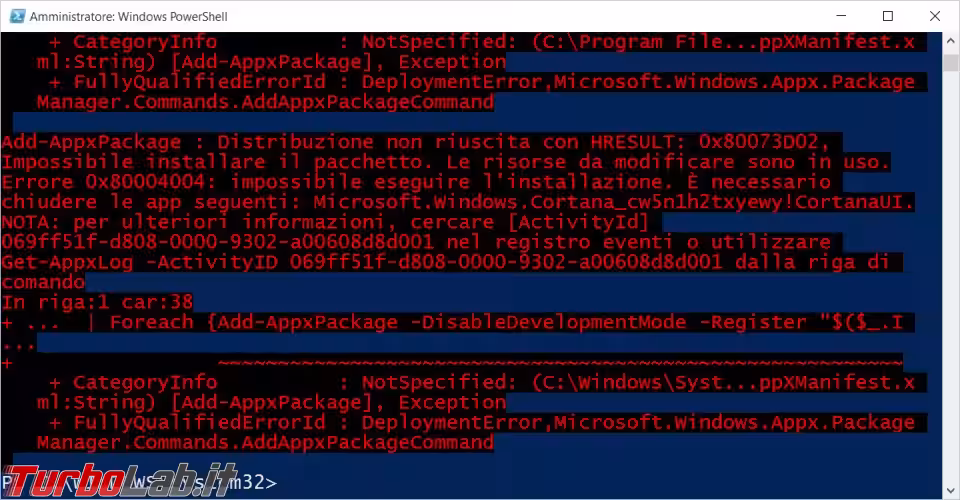Click the 'In riga:1 car:38' line
The height and width of the screenshot is (500, 960).
[x=97, y=302]
